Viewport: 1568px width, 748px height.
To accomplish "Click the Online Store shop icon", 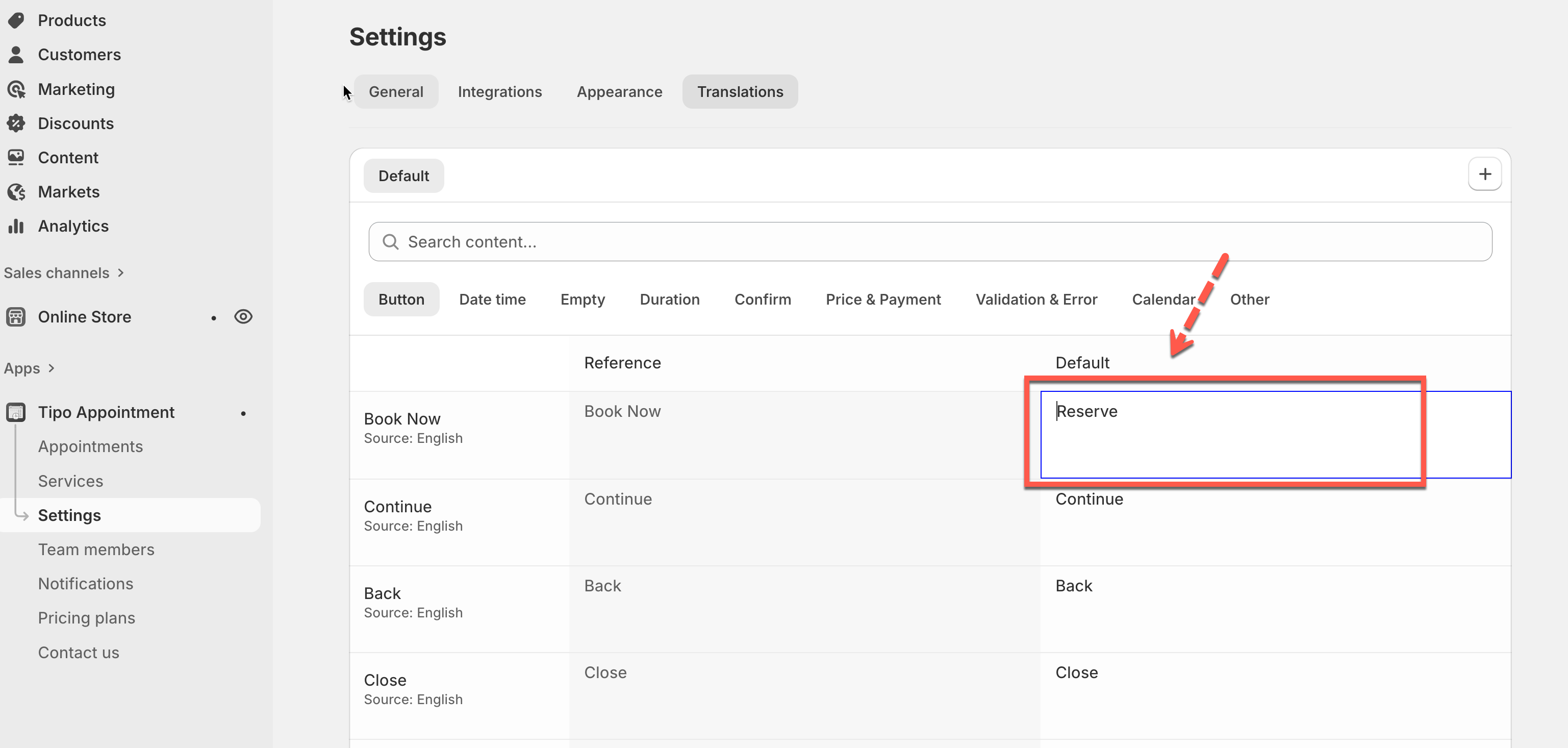I will coord(16,316).
